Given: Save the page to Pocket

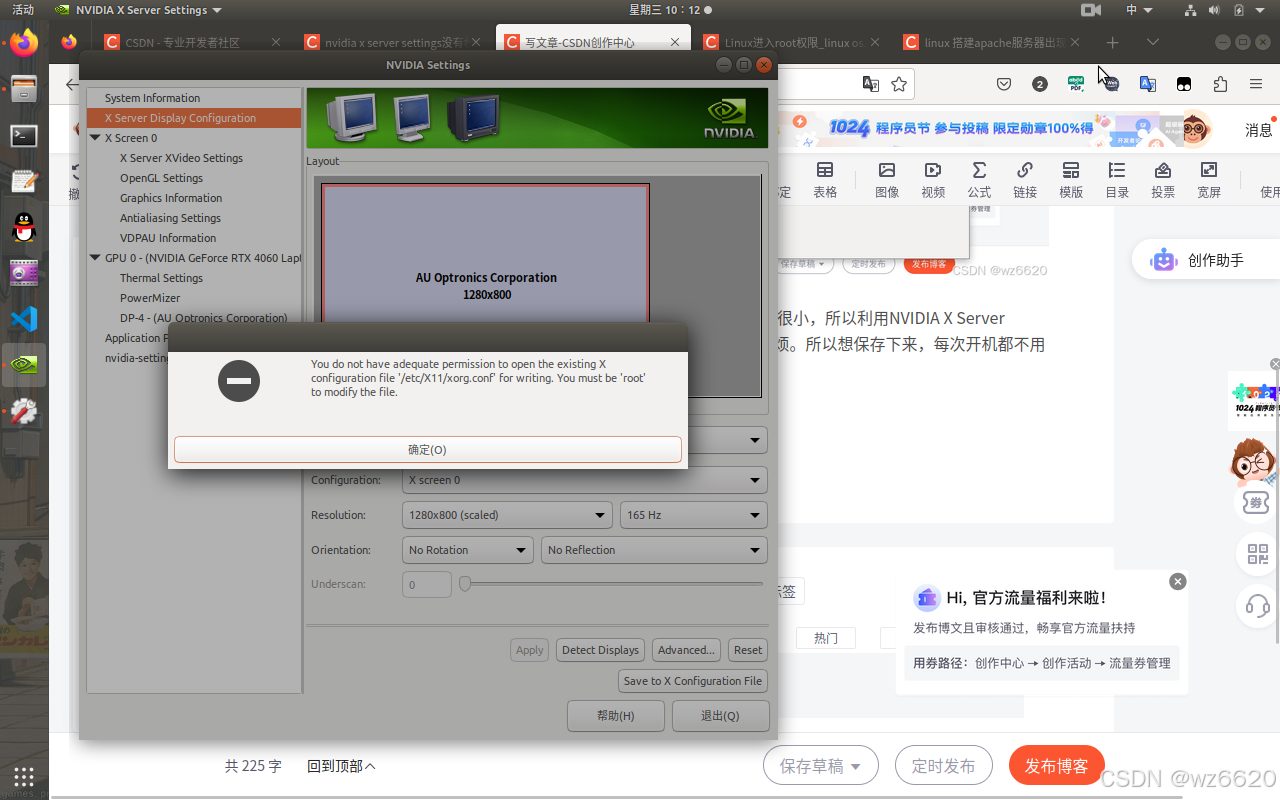Looking at the screenshot, I should tap(1004, 85).
